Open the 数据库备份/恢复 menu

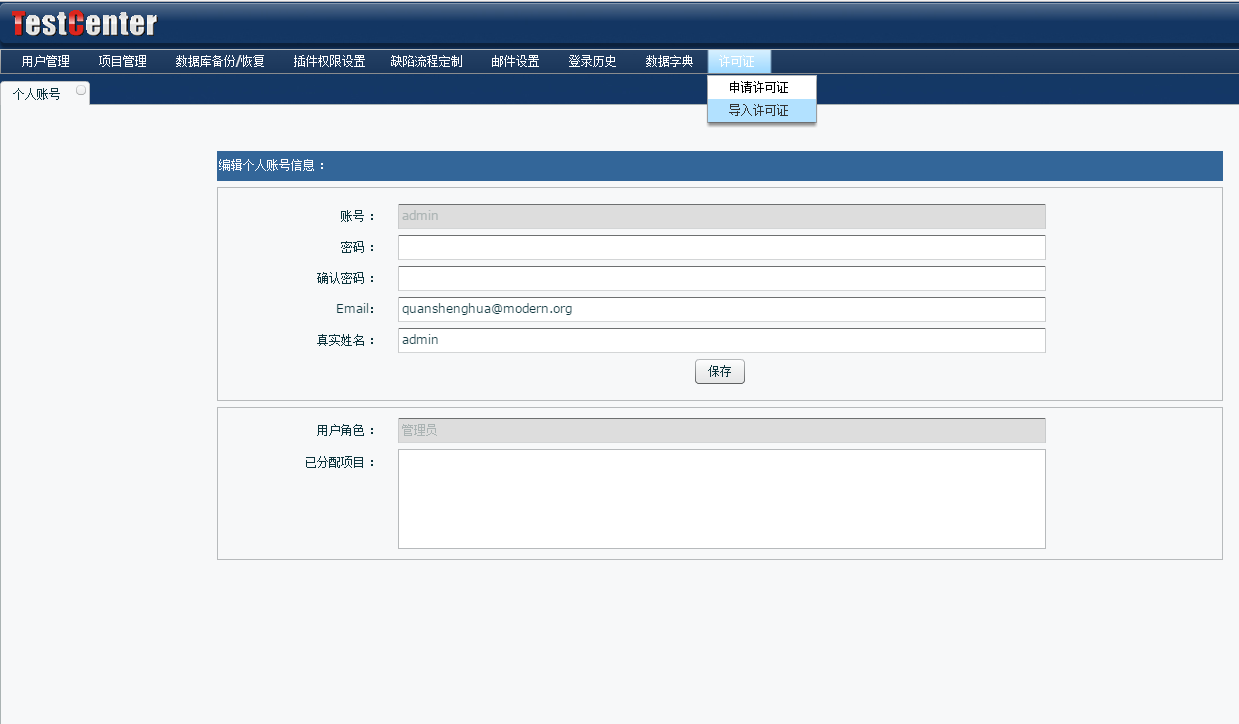(x=220, y=61)
